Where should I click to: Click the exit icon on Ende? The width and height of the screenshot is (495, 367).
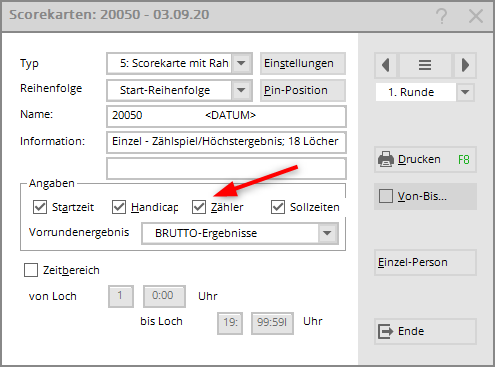point(386,331)
